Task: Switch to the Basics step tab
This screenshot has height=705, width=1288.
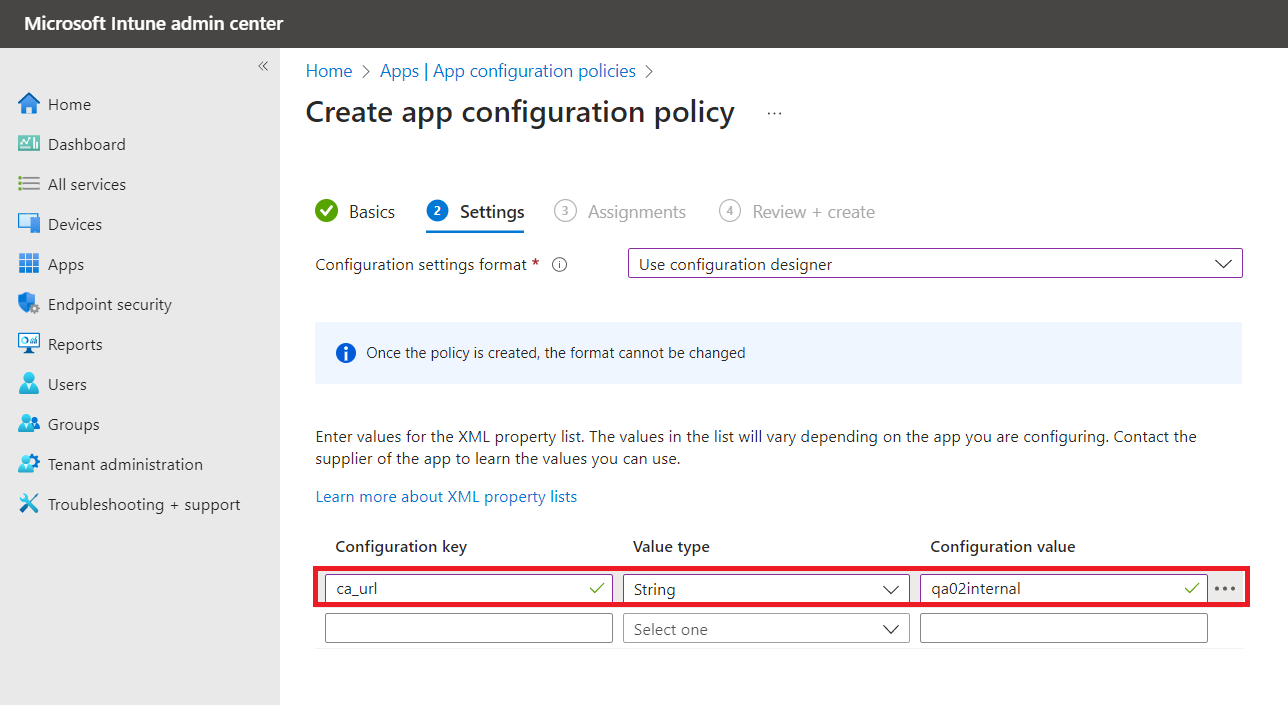Action: 355,212
